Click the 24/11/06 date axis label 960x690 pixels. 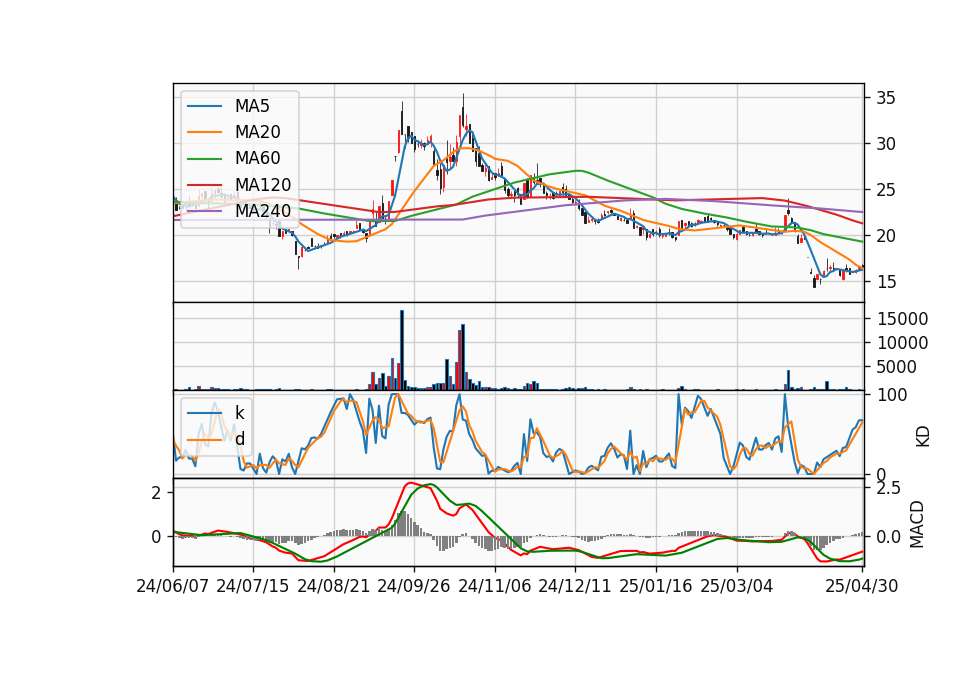[x=495, y=586]
